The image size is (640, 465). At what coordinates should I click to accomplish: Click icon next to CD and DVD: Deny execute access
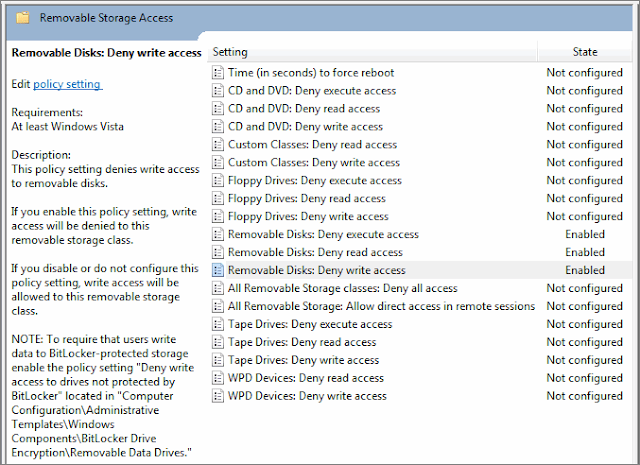click(x=218, y=91)
